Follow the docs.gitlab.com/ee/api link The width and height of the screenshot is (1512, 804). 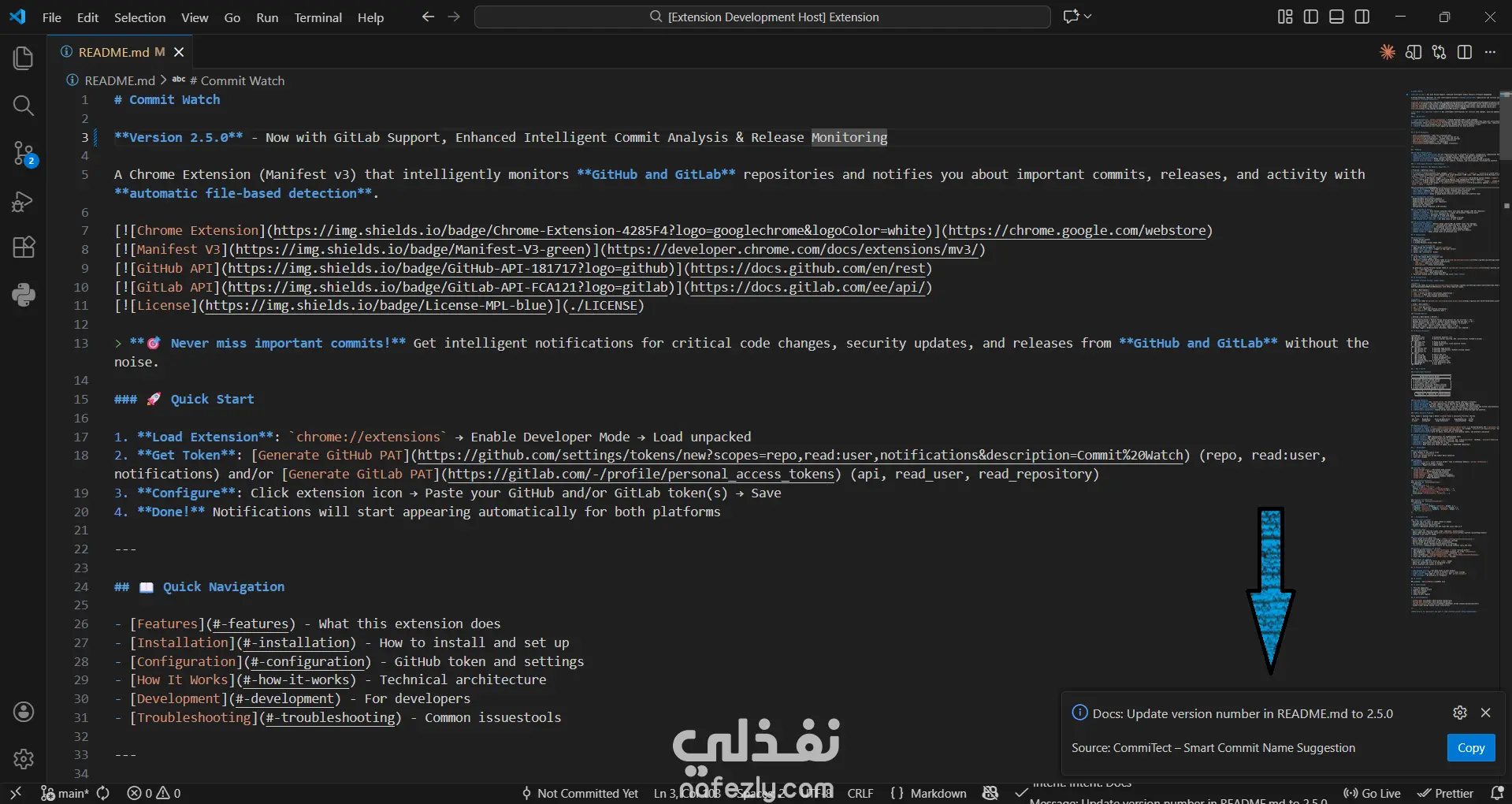click(808, 287)
